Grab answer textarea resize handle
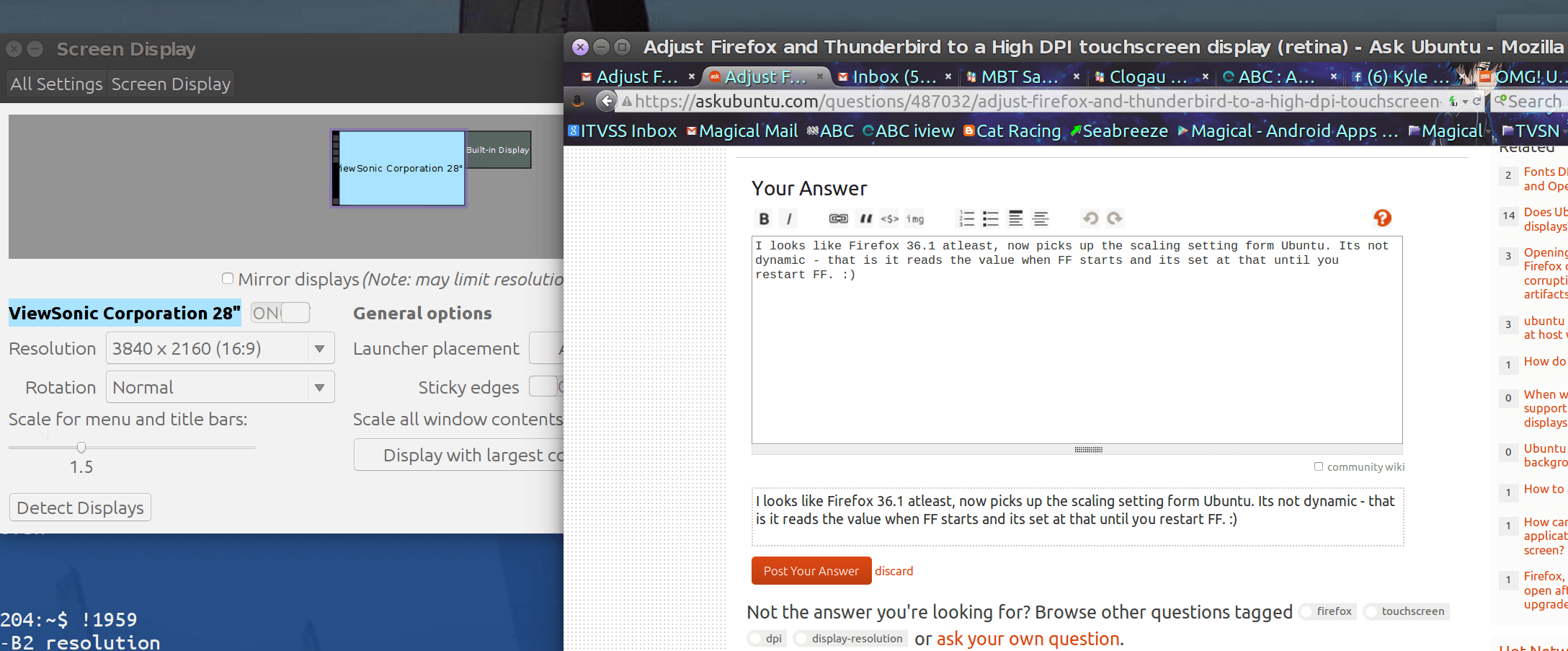Viewport: 1568px width, 651px height. pyautogui.click(x=1088, y=449)
